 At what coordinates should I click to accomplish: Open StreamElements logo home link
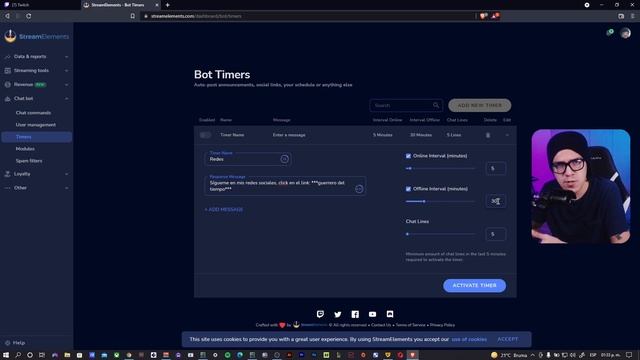pos(36,36)
